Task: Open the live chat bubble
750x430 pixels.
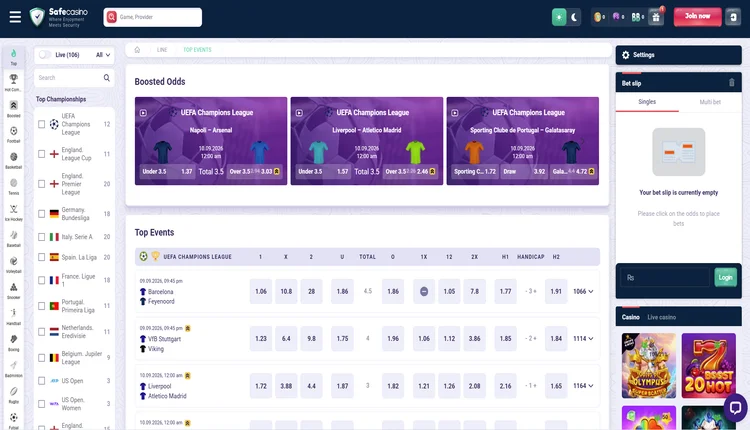Action: point(735,408)
